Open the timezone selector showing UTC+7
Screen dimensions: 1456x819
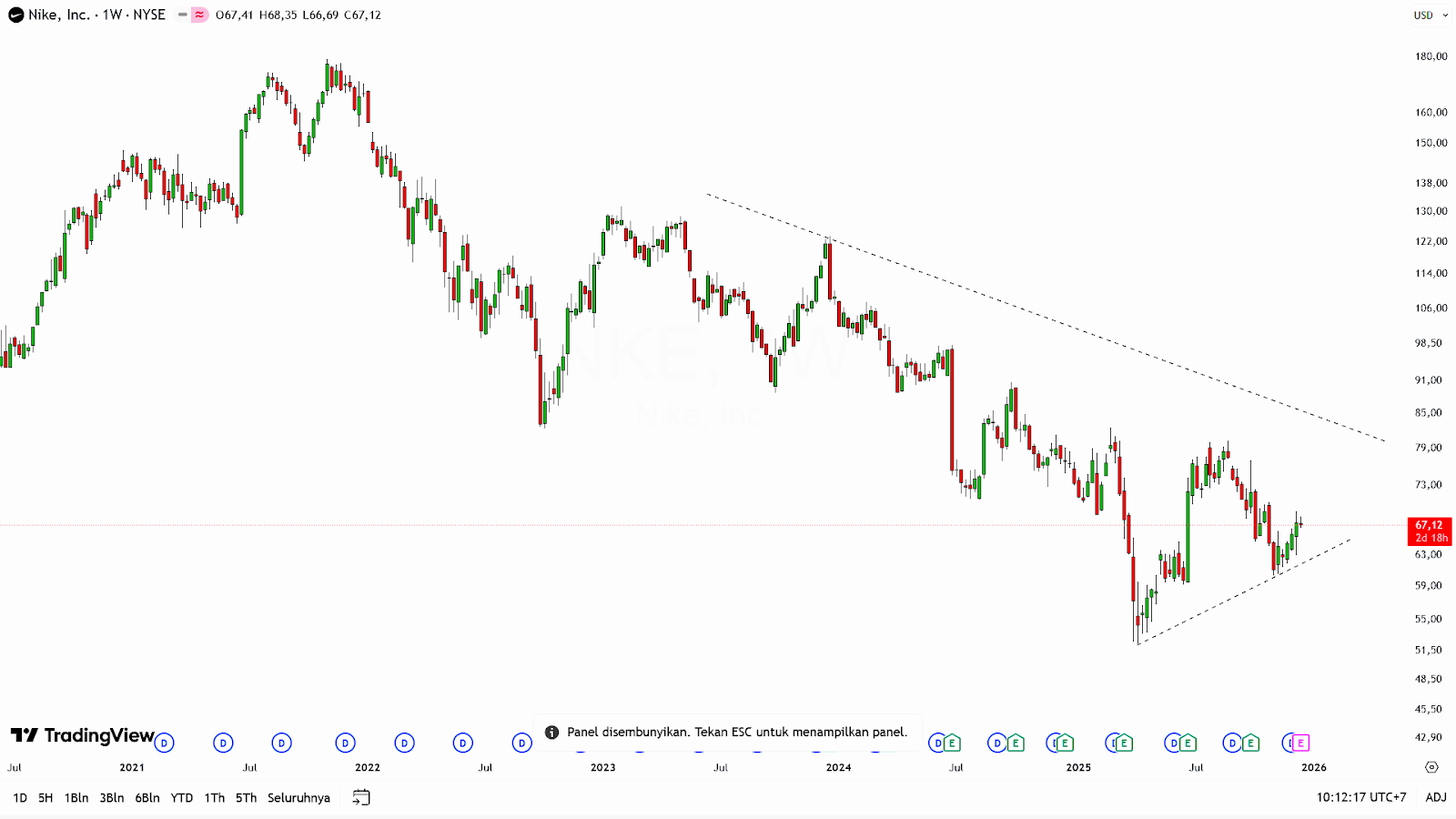(1360, 797)
